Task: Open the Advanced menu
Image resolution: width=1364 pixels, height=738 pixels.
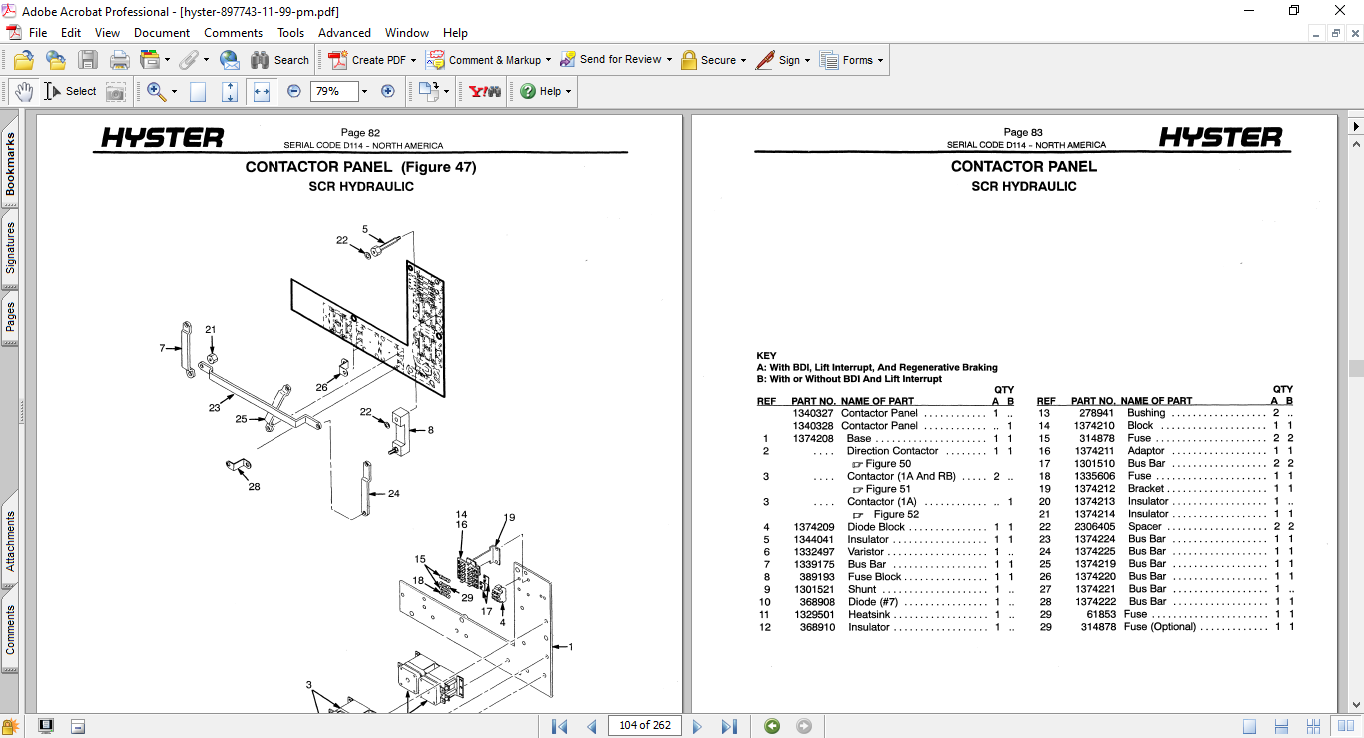Action: pyautogui.click(x=344, y=33)
